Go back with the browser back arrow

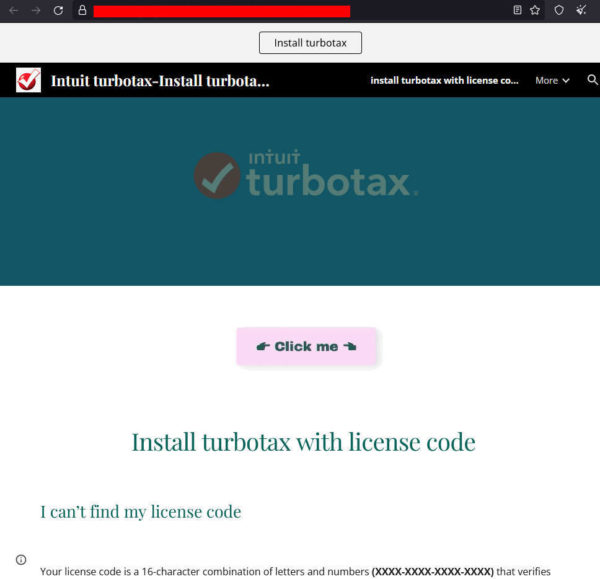[14, 10]
